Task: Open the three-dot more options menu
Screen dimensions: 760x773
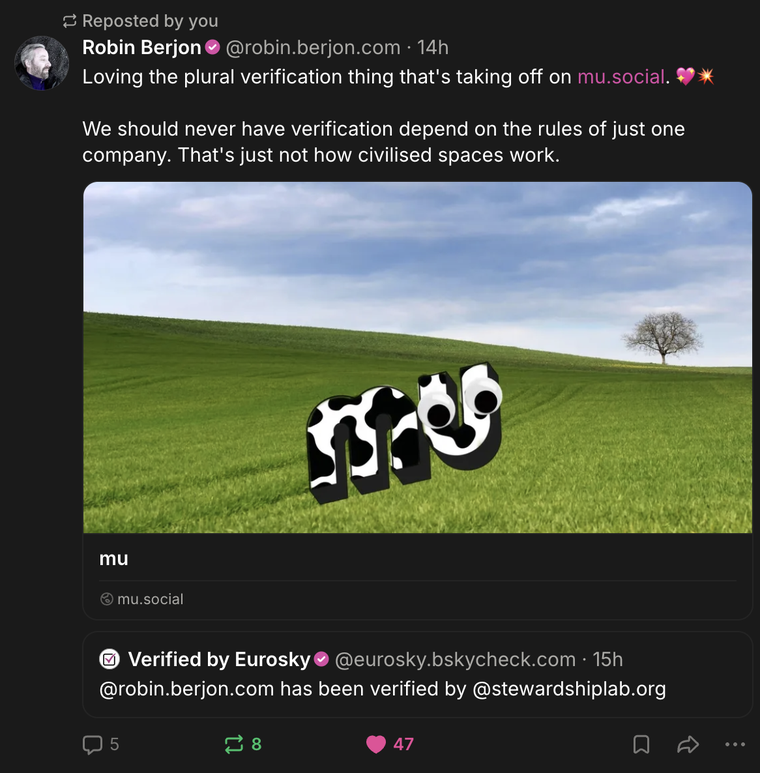Action: click(735, 744)
